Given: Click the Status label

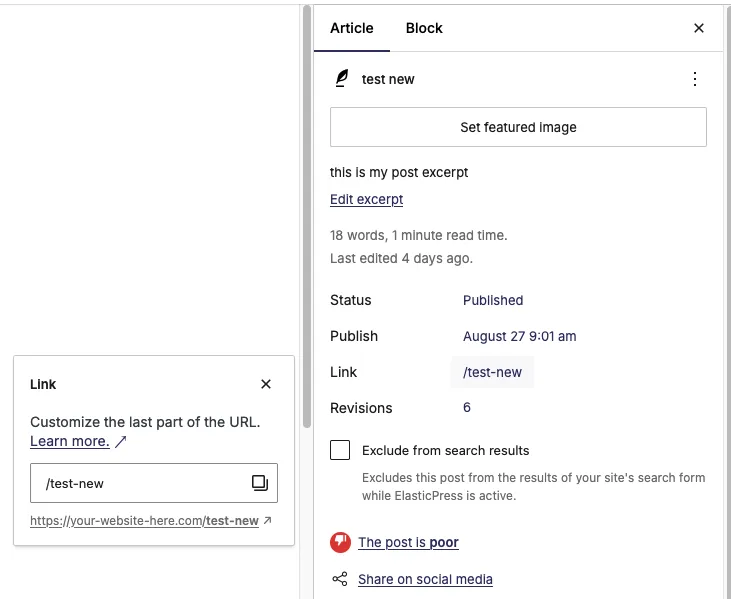Looking at the screenshot, I should 351,300.
